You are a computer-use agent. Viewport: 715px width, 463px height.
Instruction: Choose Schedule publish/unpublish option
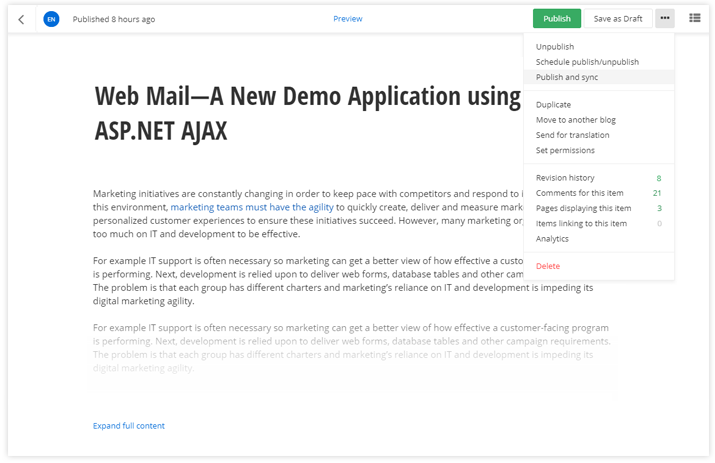579,62
